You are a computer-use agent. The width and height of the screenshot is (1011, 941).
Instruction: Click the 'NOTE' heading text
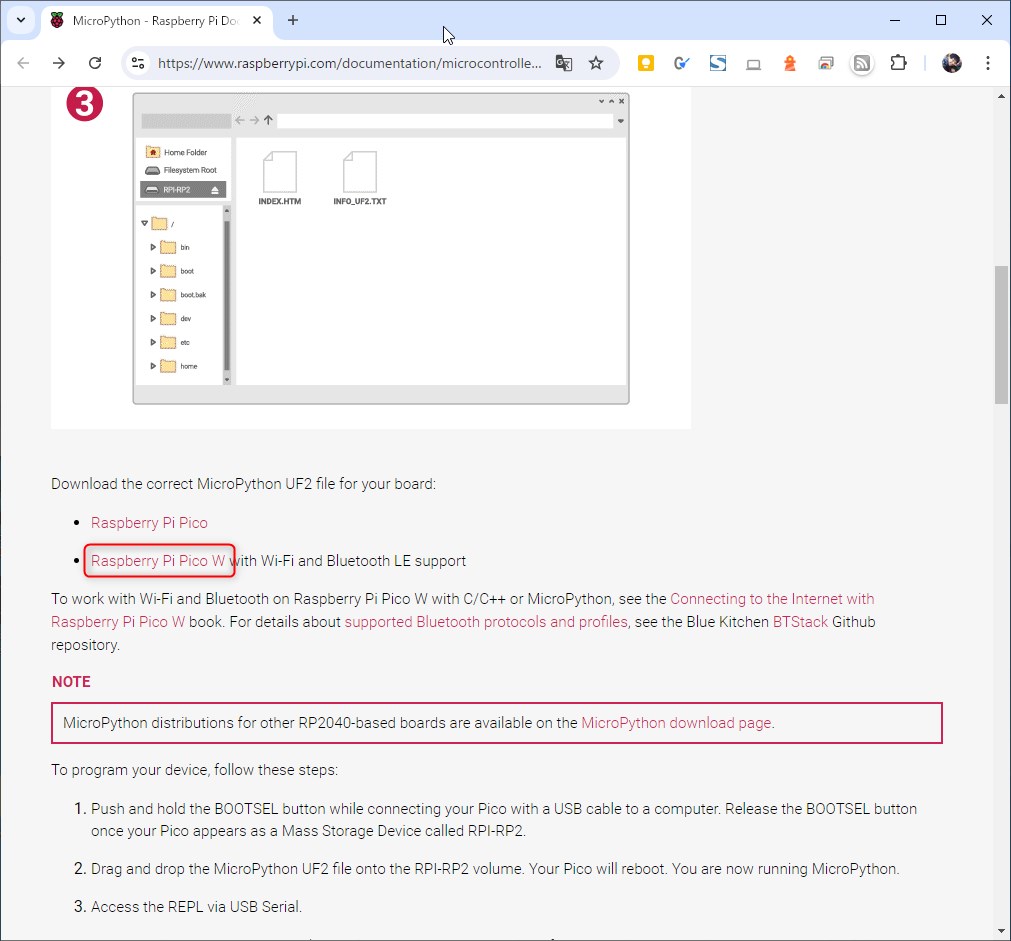click(71, 682)
